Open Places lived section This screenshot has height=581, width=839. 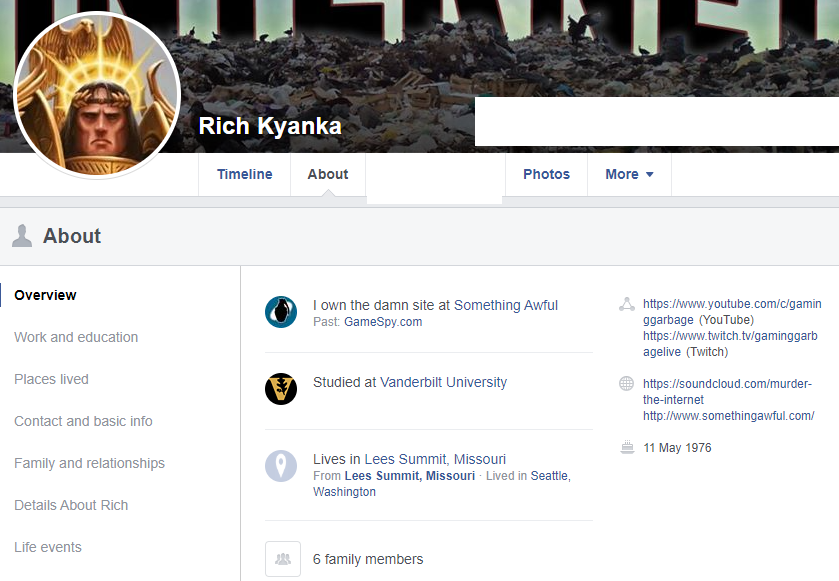51,379
